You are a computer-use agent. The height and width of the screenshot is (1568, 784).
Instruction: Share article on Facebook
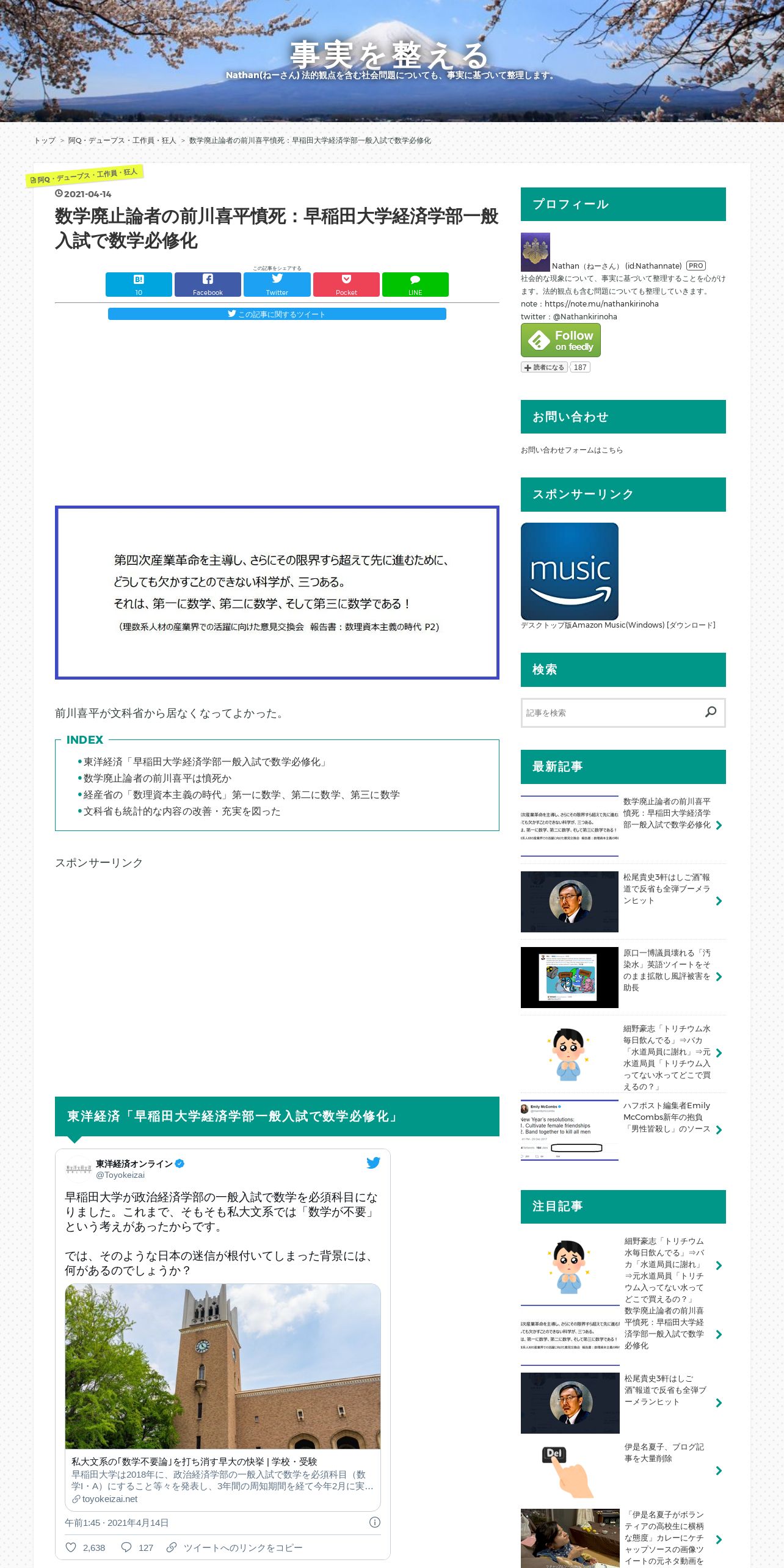point(208,285)
